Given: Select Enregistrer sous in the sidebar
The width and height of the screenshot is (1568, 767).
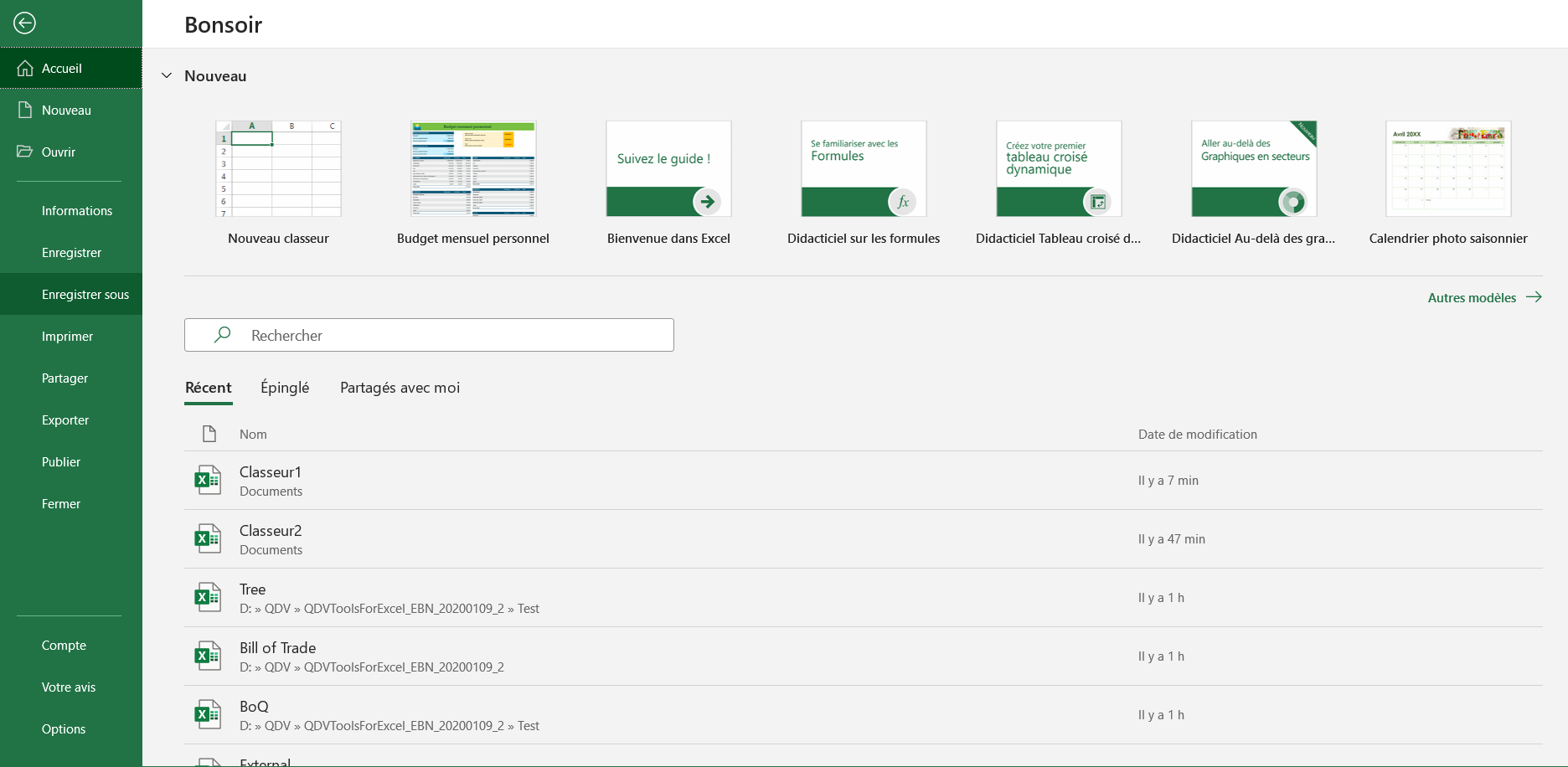Looking at the screenshot, I should [71, 294].
